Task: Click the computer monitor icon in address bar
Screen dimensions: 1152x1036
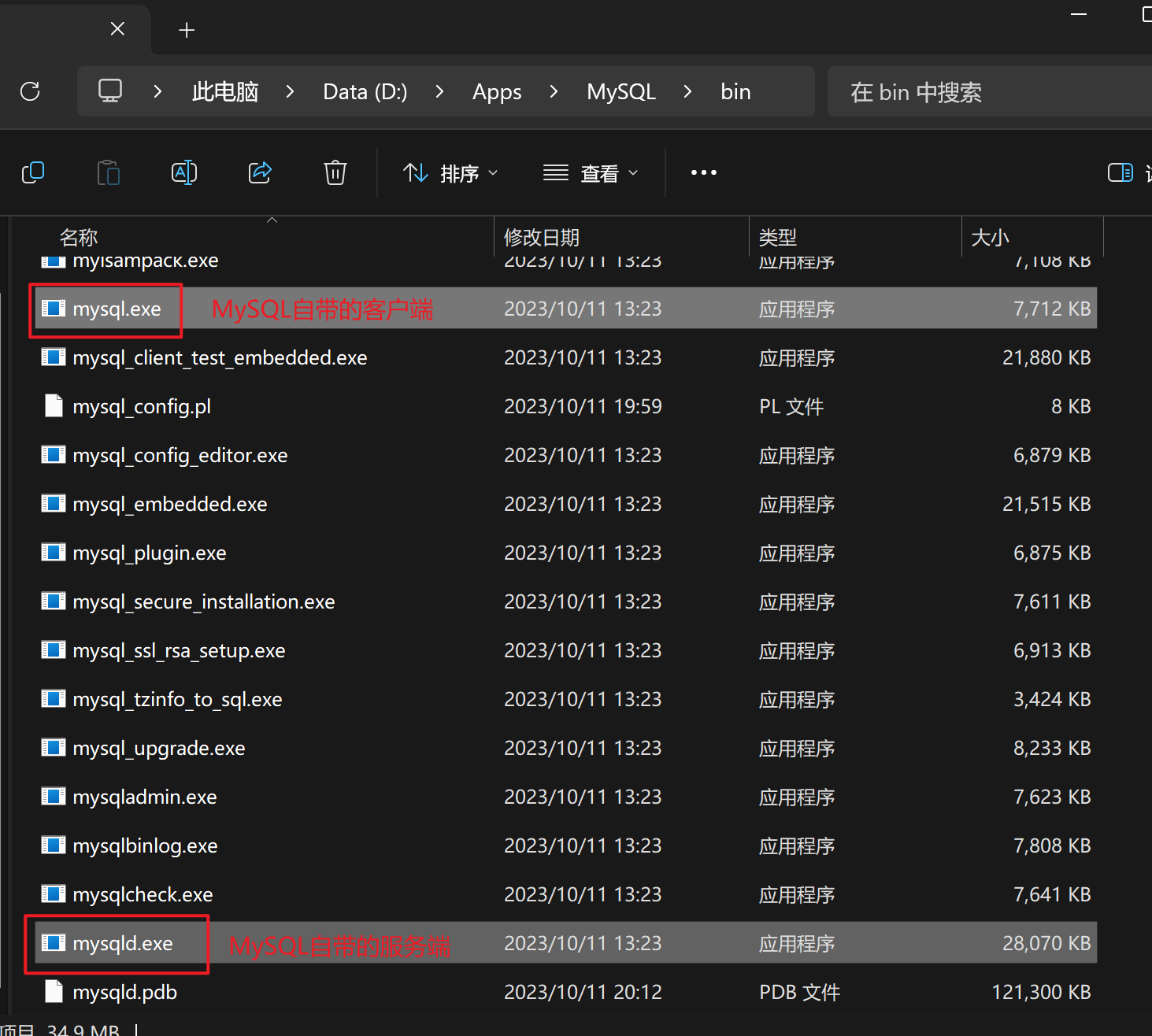Action: click(x=110, y=91)
